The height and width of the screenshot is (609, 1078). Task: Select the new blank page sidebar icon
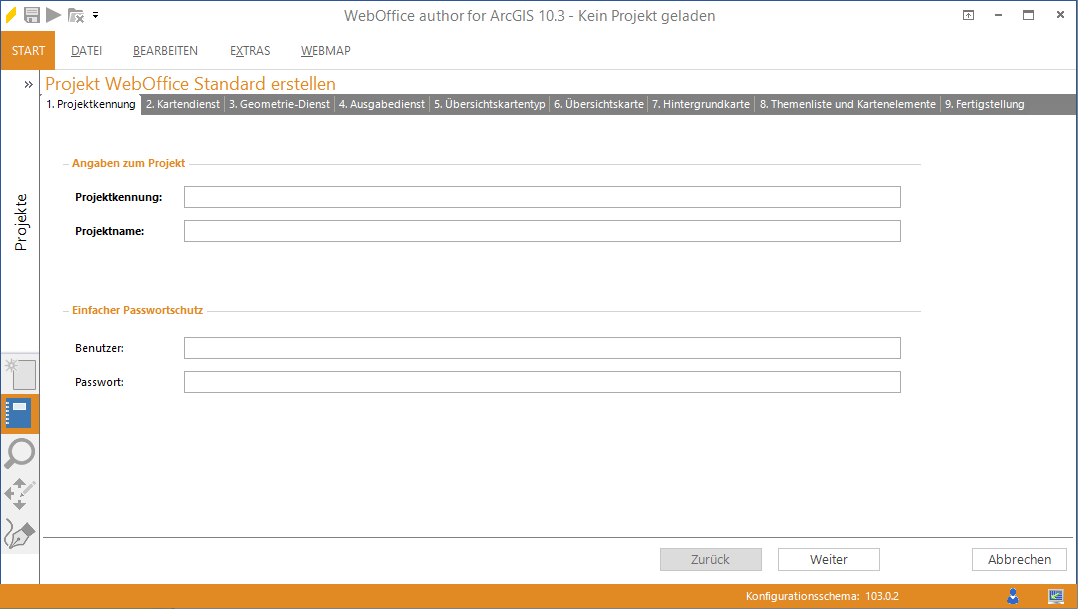[21, 374]
